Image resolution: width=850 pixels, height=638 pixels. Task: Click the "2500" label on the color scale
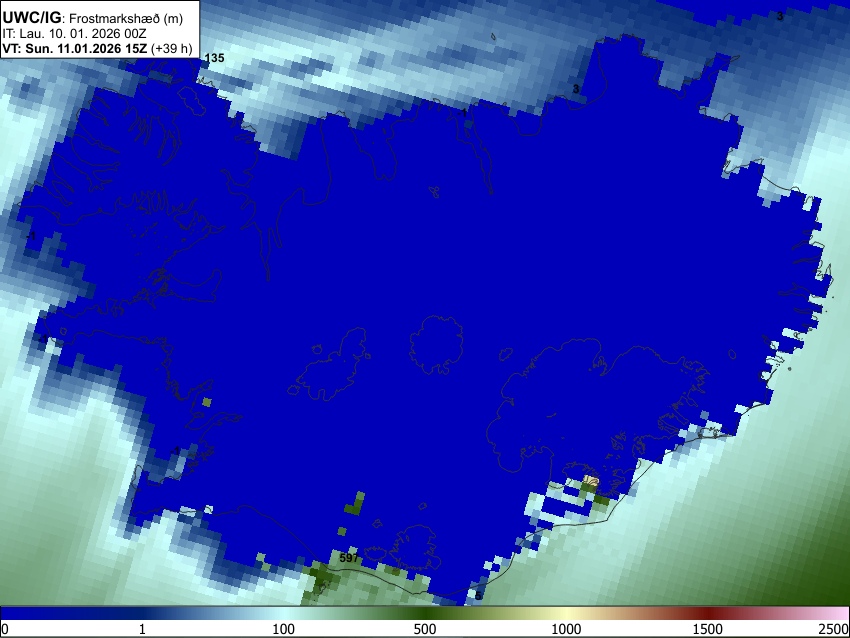(834, 629)
